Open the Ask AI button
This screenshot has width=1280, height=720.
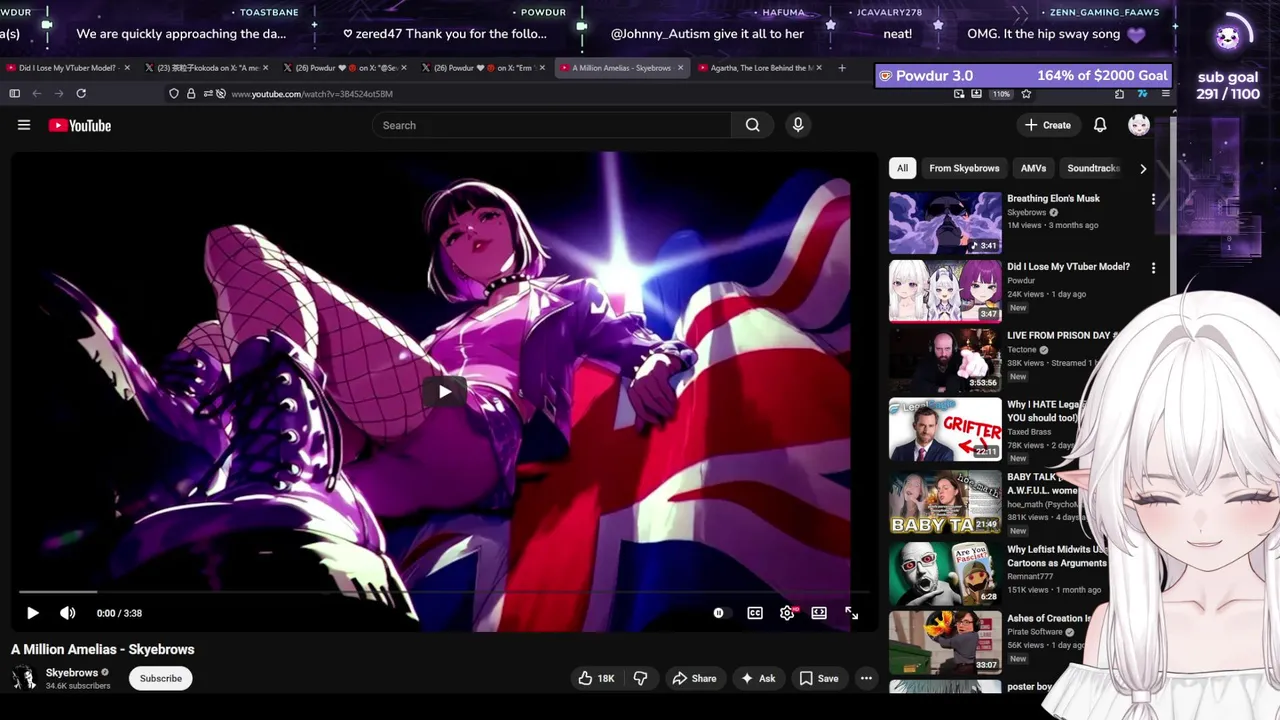(x=757, y=678)
